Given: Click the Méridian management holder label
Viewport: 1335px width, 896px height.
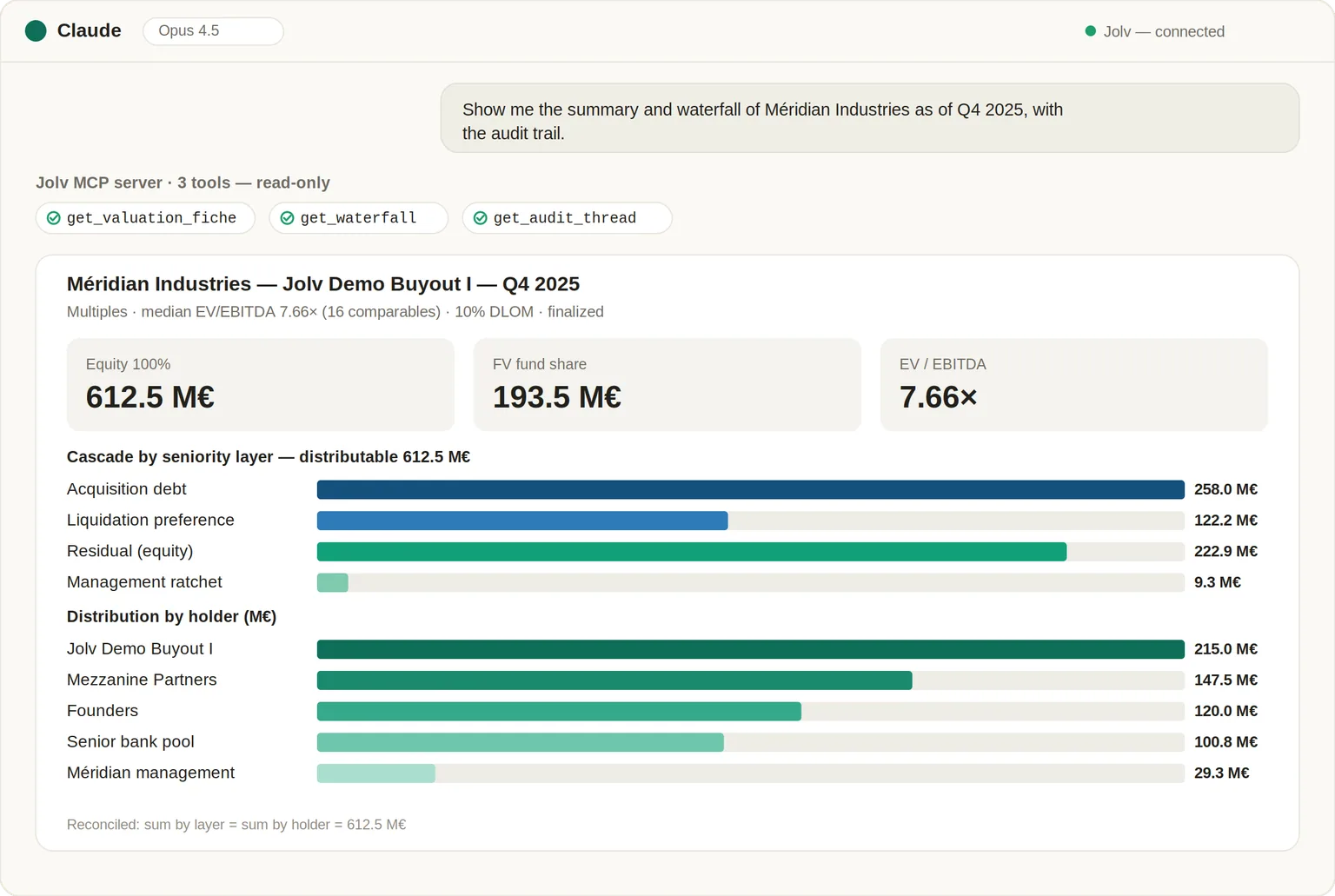Looking at the screenshot, I should [x=150, y=773].
